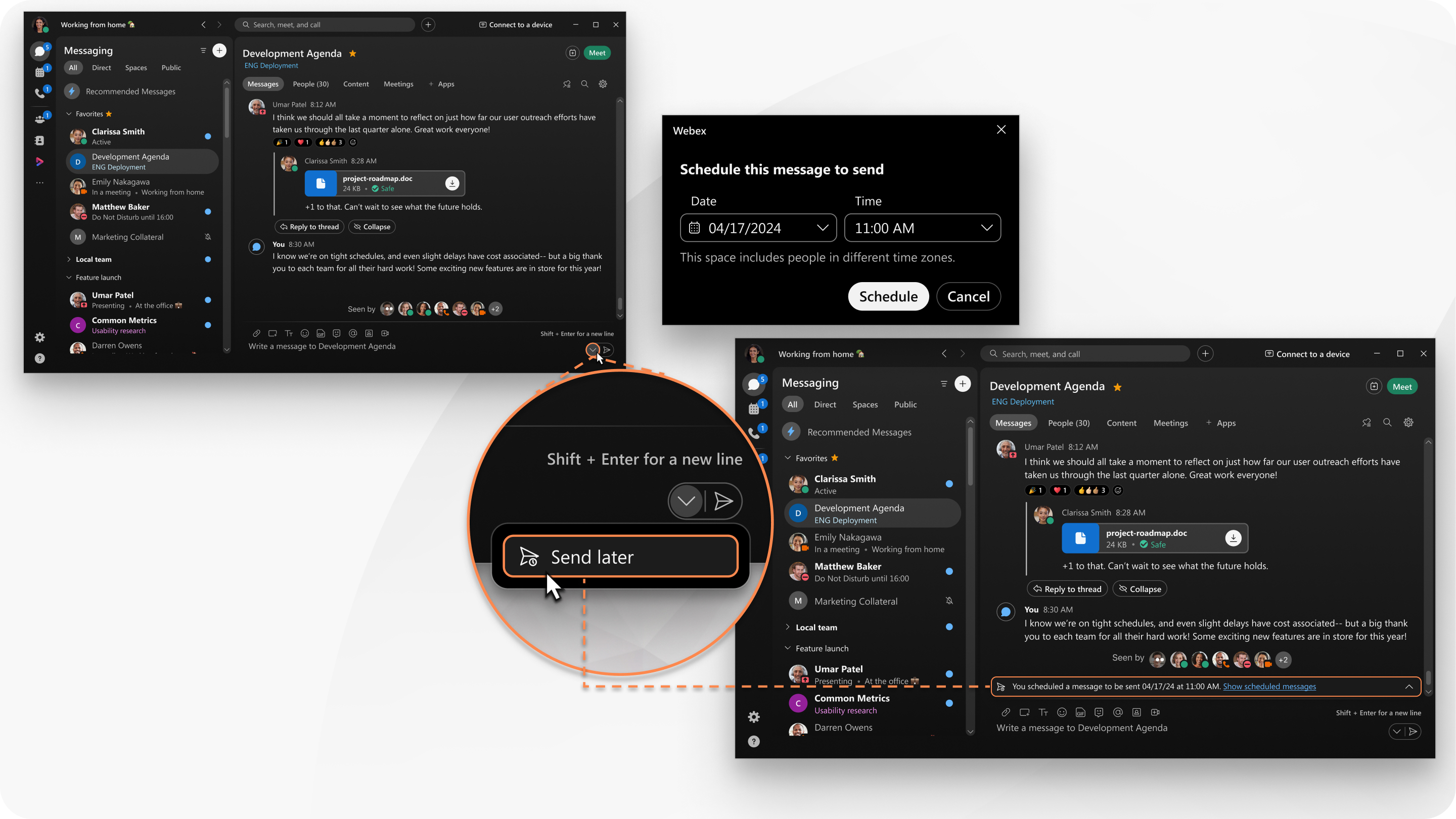Click visibility toggle on Marketing Collateral
1456x819 pixels.
tap(207, 236)
